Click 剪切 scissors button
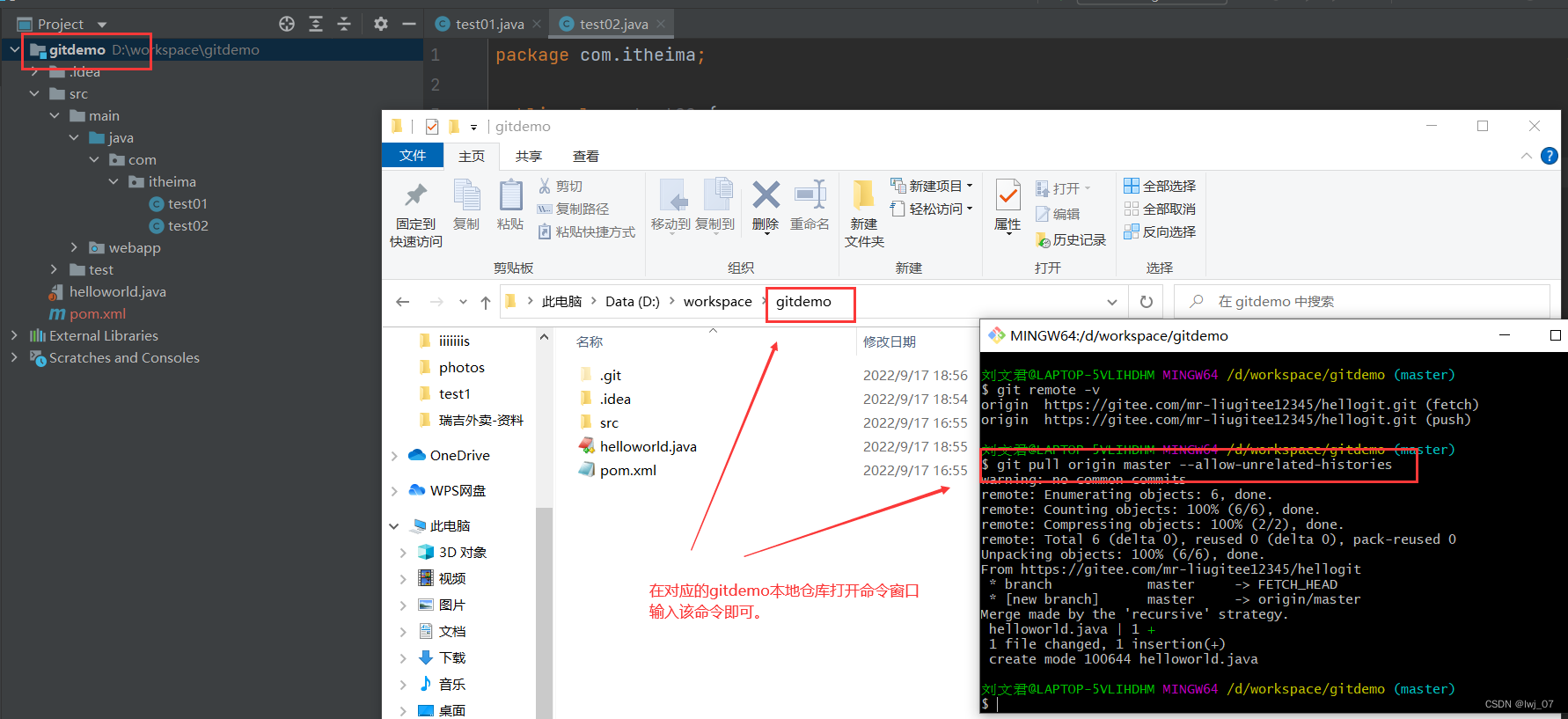This screenshot has width=1568, height=719. [x=561, y=187]
